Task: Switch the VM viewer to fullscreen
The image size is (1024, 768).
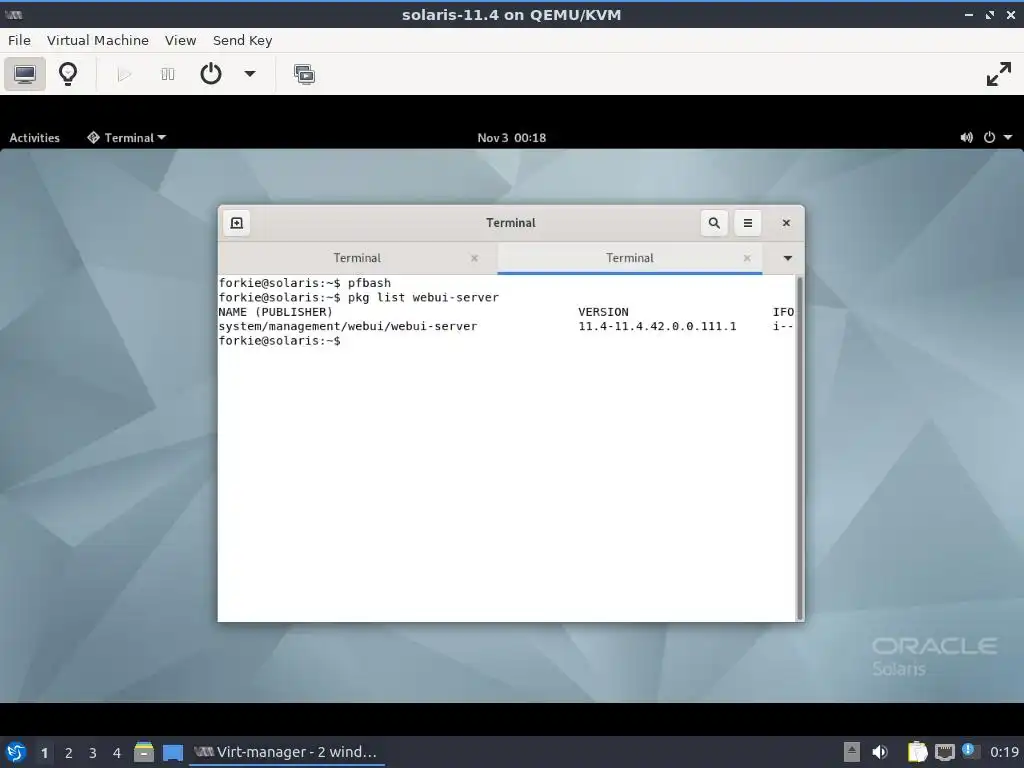Action: click(x=999, y=74)
